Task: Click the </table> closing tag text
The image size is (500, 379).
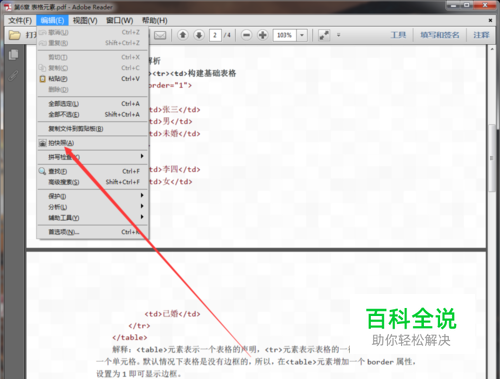Action: (x=130, y=337)
